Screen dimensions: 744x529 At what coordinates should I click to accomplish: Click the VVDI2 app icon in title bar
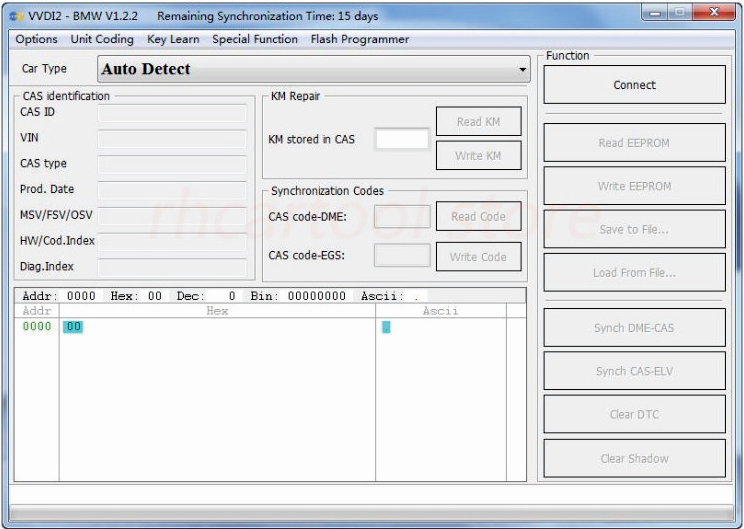16,16
